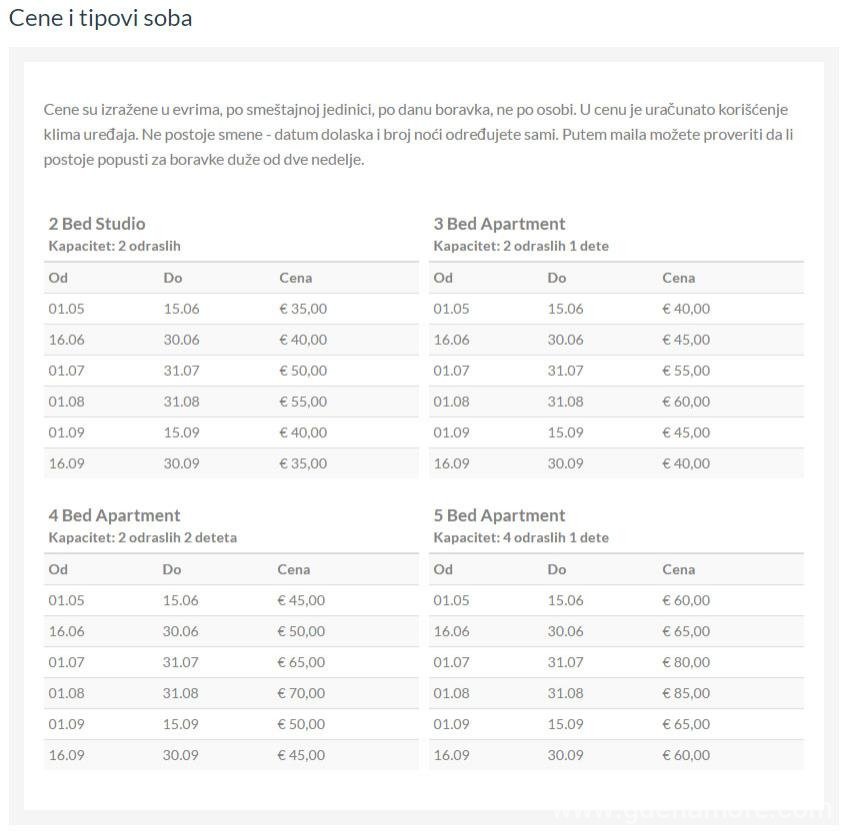Click the "Cena" header in 3 Bed Apartment table
The image size is (851, 833).
(x=678, y=277)
